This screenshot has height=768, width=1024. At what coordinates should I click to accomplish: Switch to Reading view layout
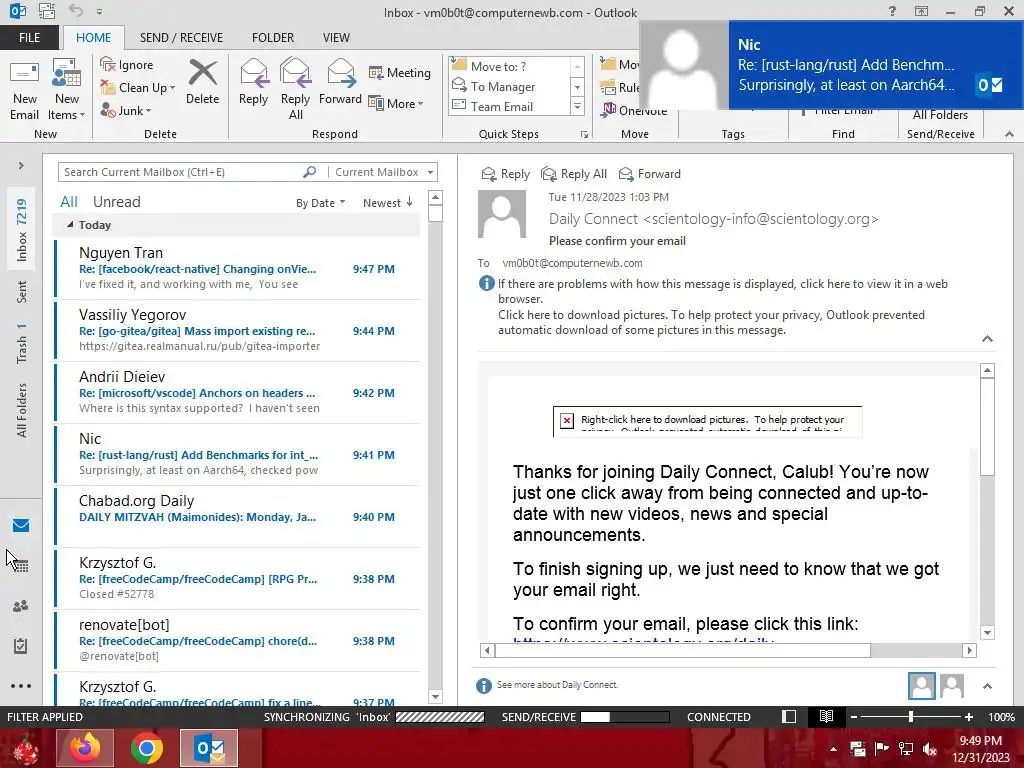826,716
